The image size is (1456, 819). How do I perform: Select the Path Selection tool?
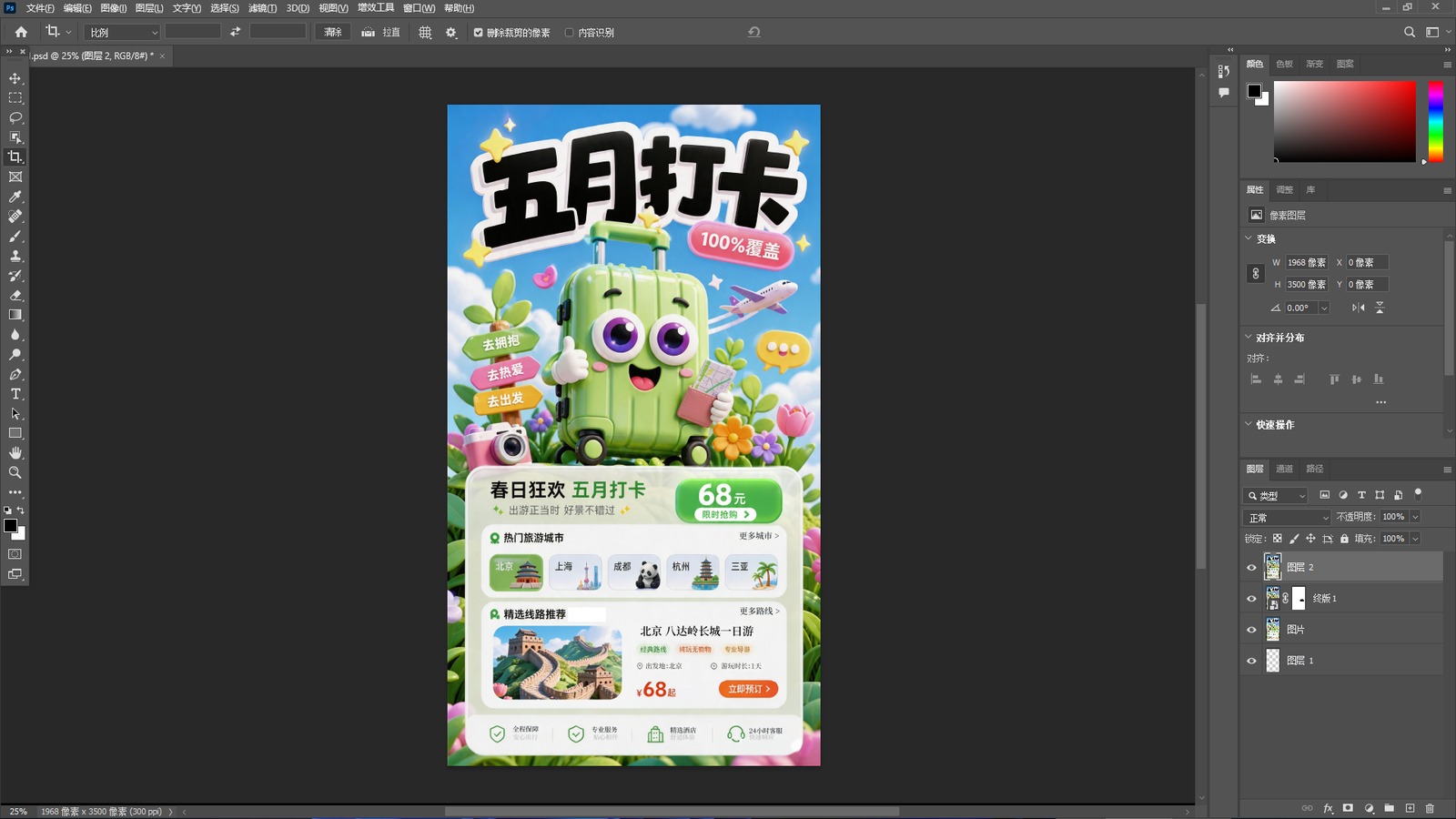(x=15, y=413)
